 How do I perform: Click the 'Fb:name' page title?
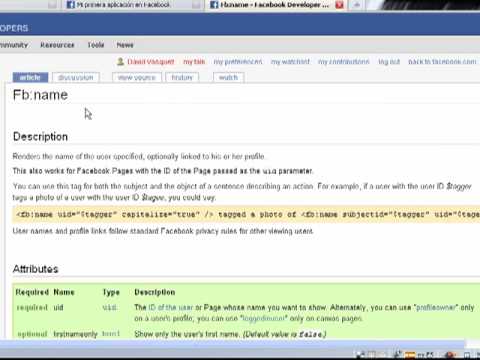click(x=40, y=95)
